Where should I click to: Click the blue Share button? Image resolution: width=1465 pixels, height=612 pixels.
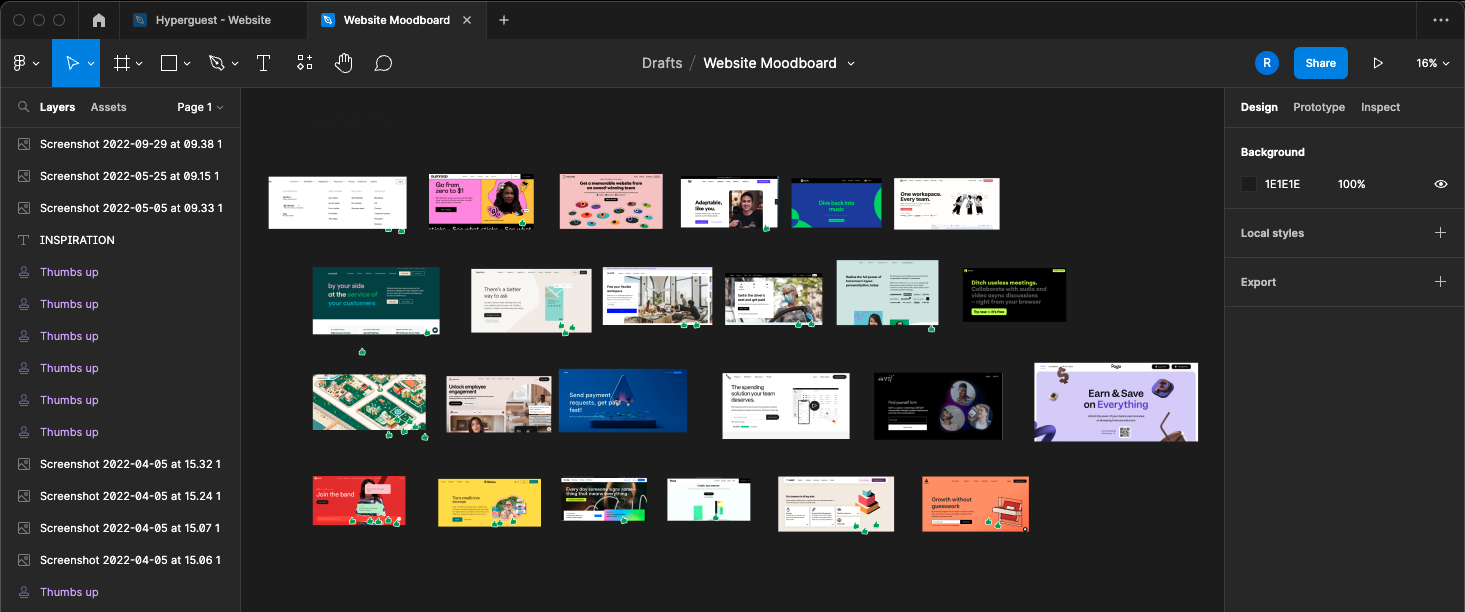coord(1320,63)
